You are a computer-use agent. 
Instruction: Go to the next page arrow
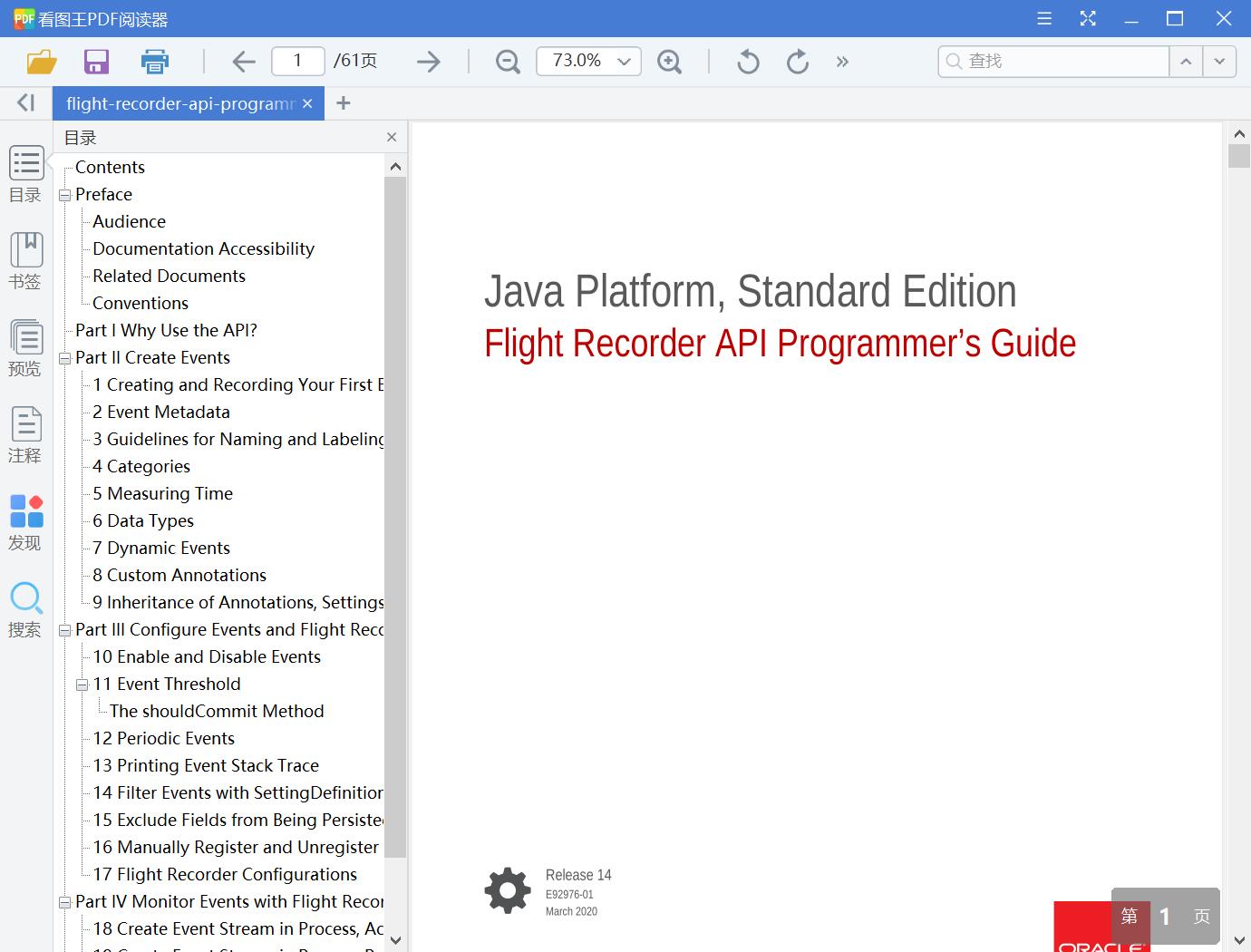tap(428, 62)
